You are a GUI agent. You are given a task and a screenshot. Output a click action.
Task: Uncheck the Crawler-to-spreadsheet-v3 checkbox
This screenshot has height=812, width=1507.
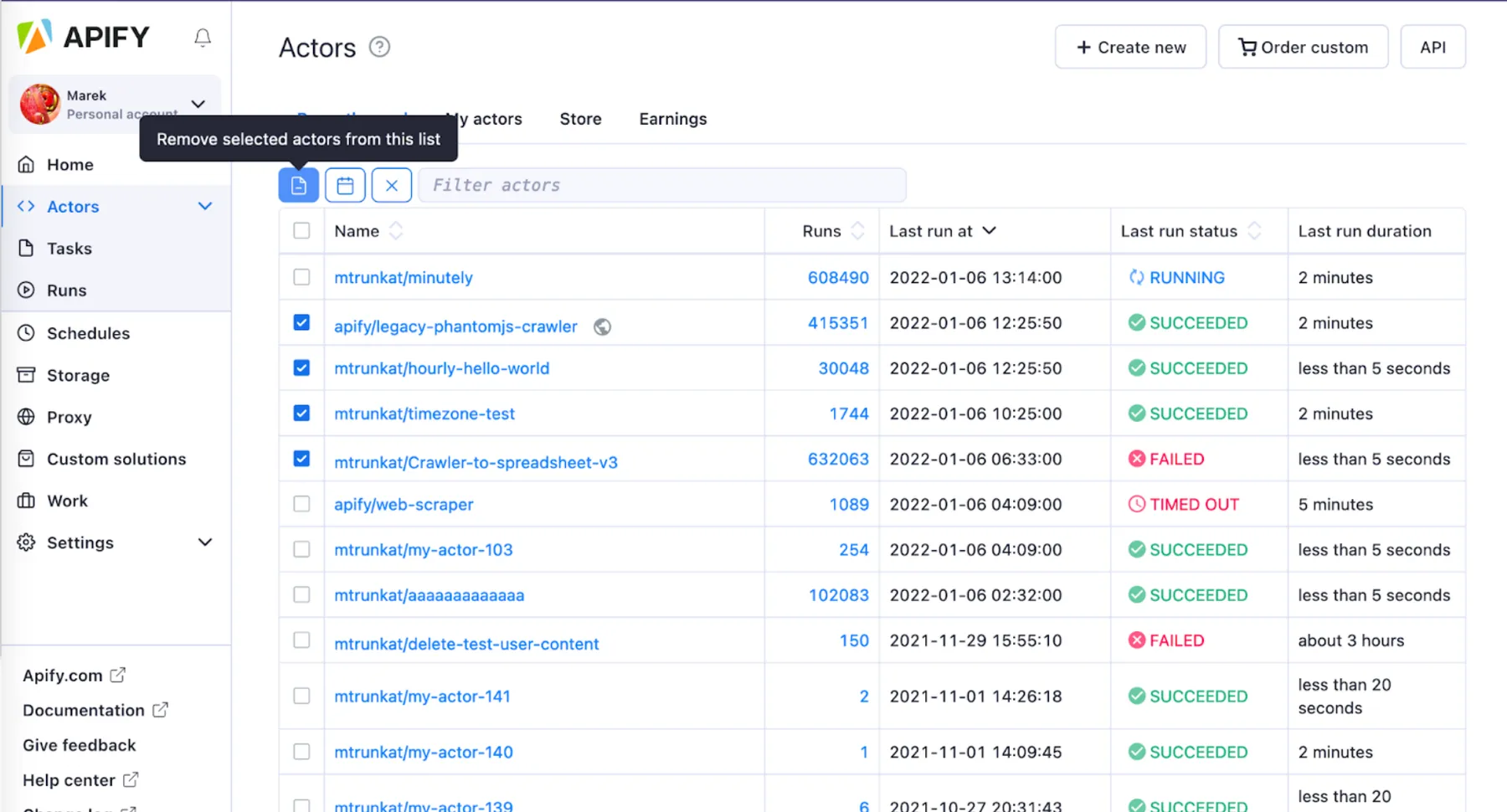point(301,459)
